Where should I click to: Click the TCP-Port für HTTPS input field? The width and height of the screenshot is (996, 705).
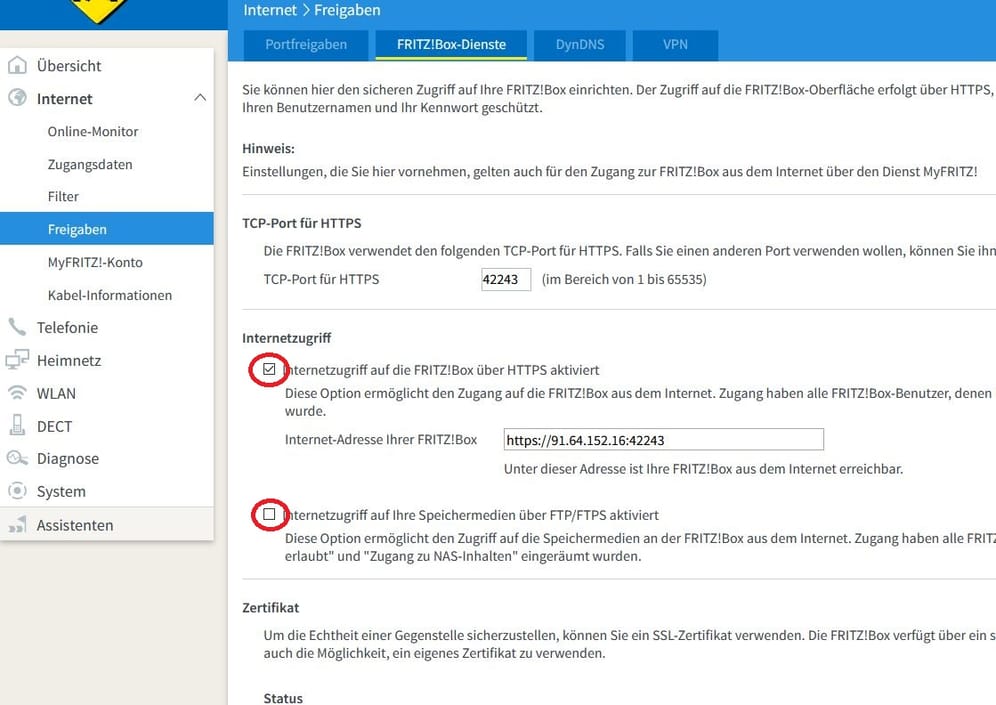[x=505, y=279]
